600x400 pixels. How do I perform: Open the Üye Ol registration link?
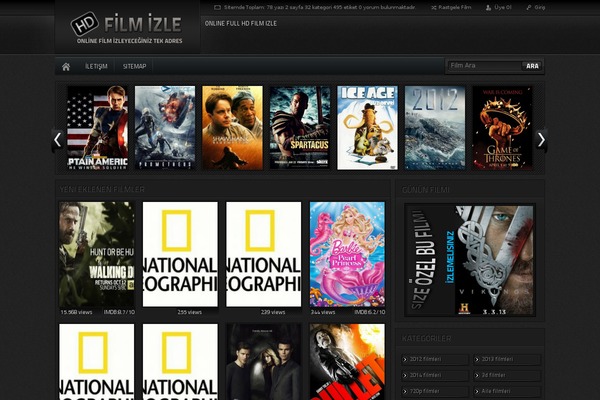point(499,7)
